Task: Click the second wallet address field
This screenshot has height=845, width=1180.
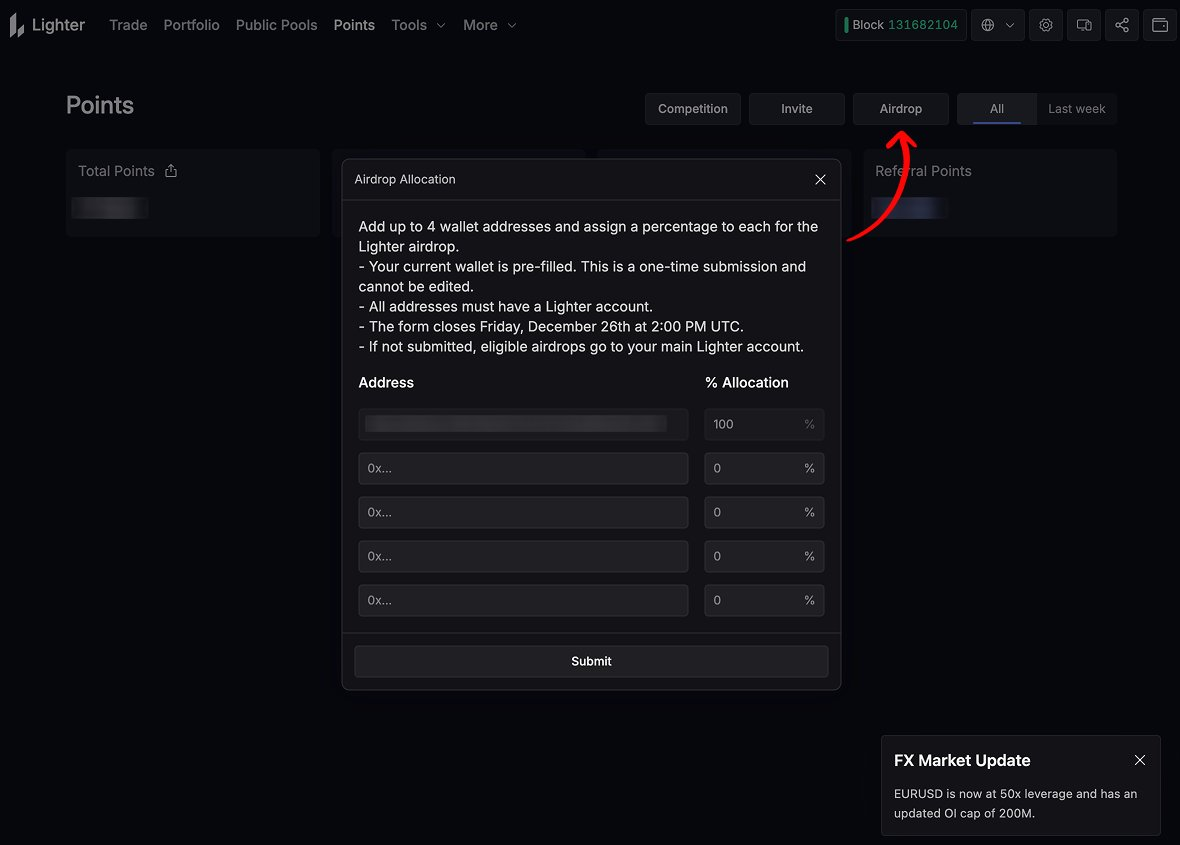Action: click(523, 468)
